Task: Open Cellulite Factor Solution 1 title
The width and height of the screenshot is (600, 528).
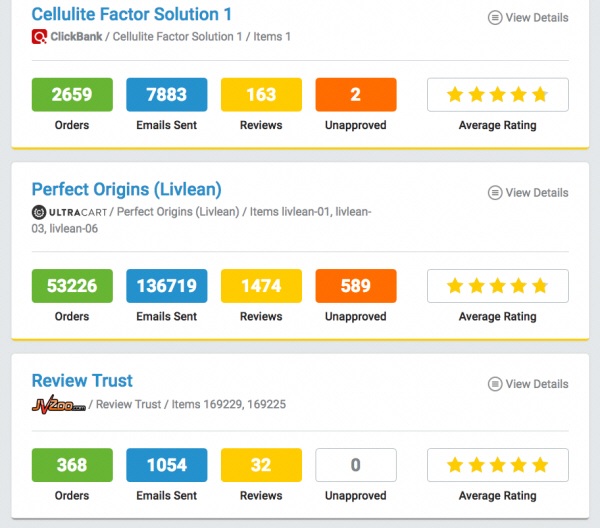Action: click(x=132, y=15)
